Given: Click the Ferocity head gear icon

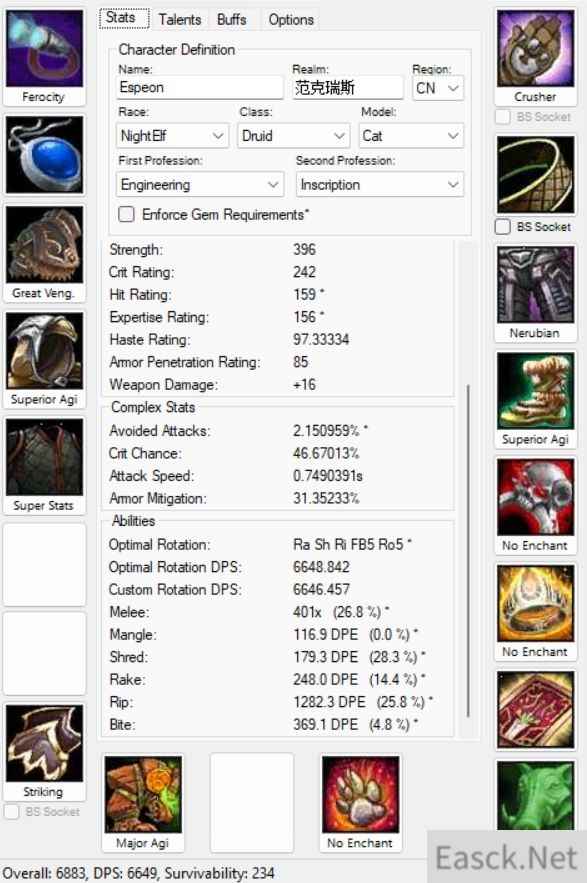Looking at the screenshot, I should 45,48.
